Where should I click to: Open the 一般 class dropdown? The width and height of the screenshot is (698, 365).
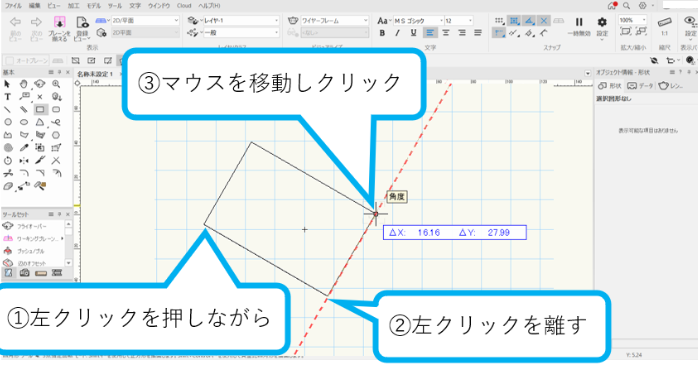click(241, 33)
